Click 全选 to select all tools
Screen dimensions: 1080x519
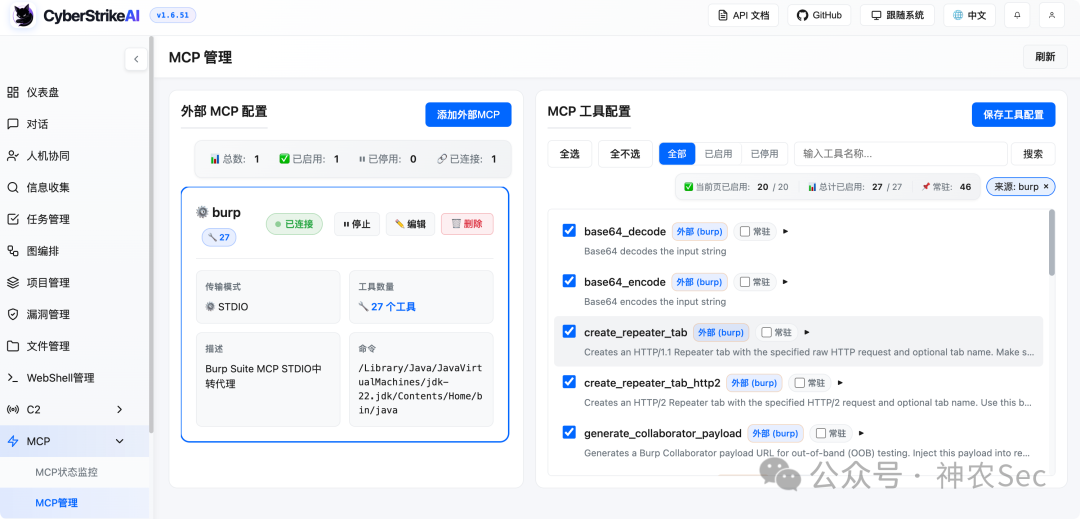coord(570,154)
